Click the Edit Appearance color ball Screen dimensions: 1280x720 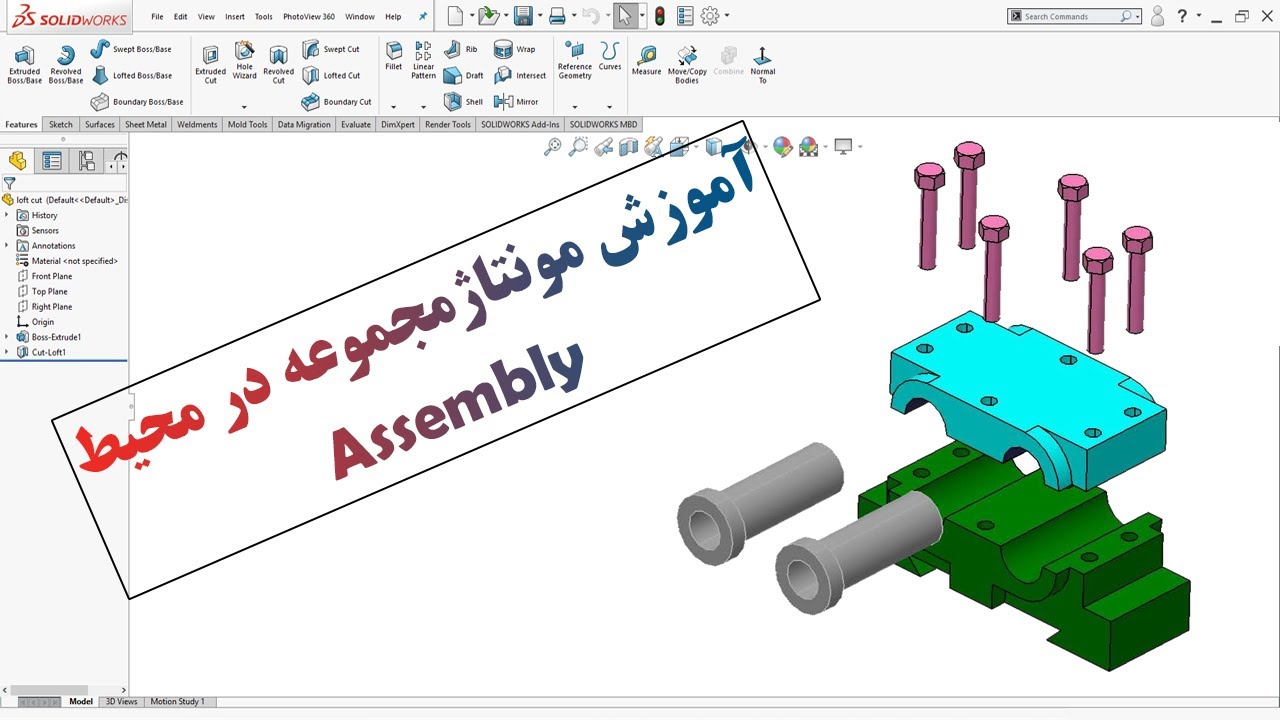point(782,147)
